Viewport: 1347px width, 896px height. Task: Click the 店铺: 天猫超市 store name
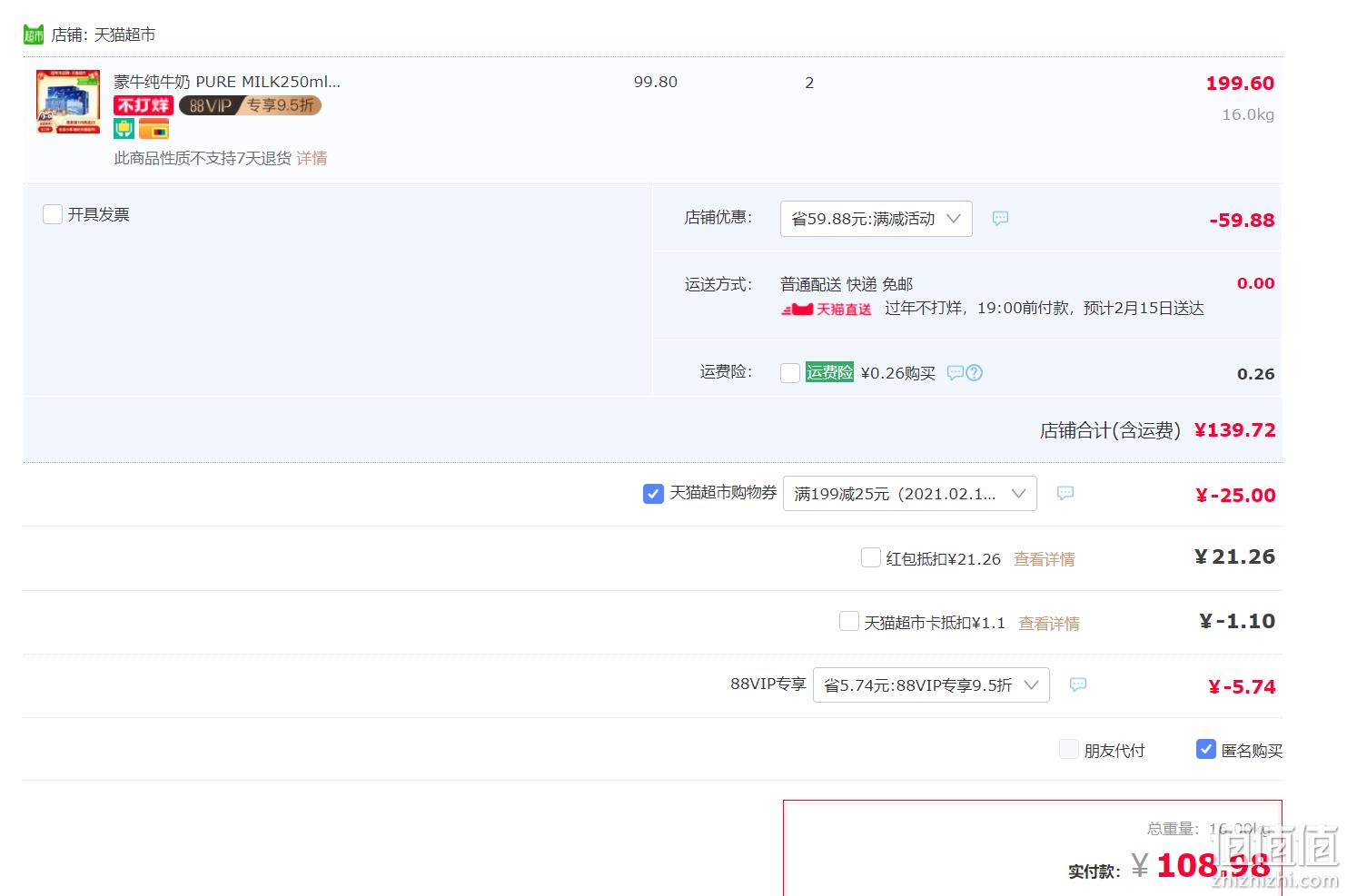tap(103, 34)
